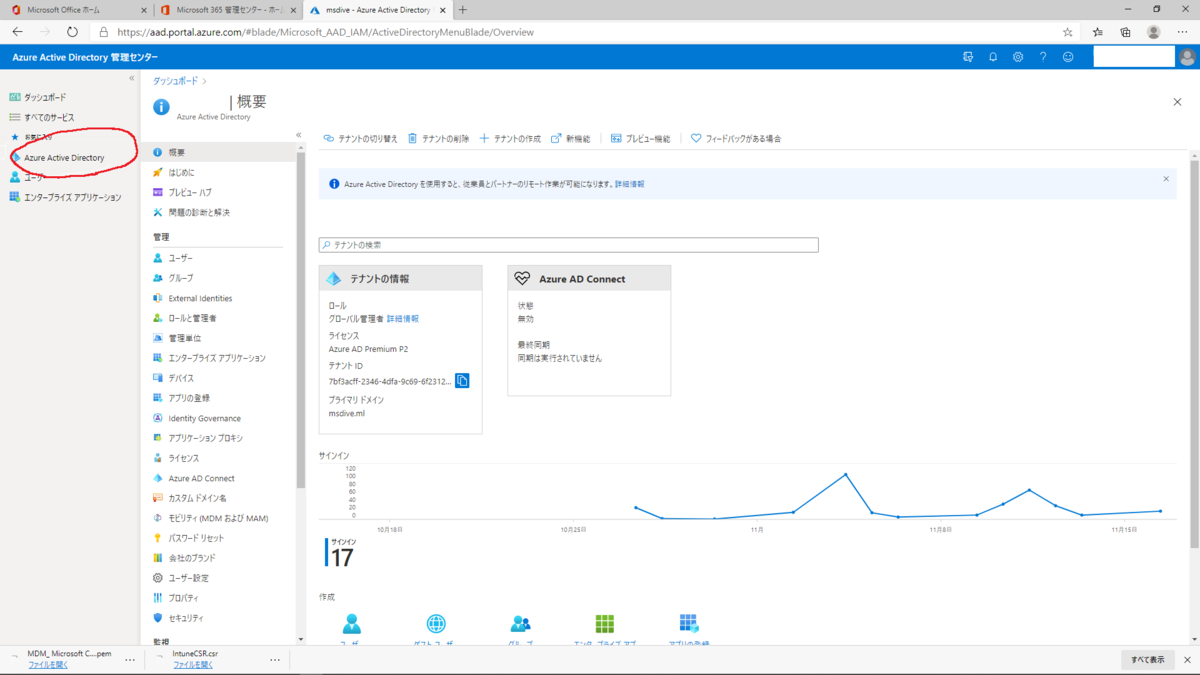Click the feedback smiley icon

pyautogui.click(x=1068, y=57)
